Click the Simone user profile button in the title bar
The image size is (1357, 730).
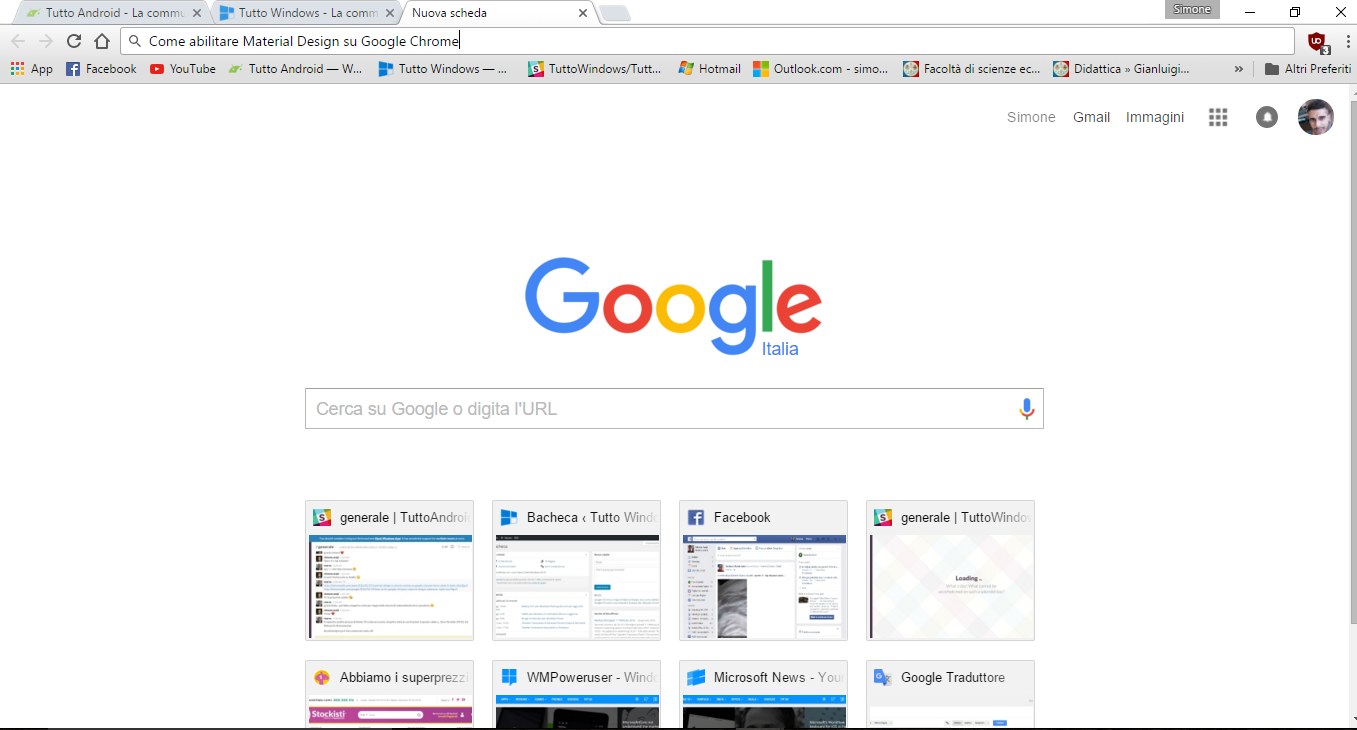click(1191, 9)
